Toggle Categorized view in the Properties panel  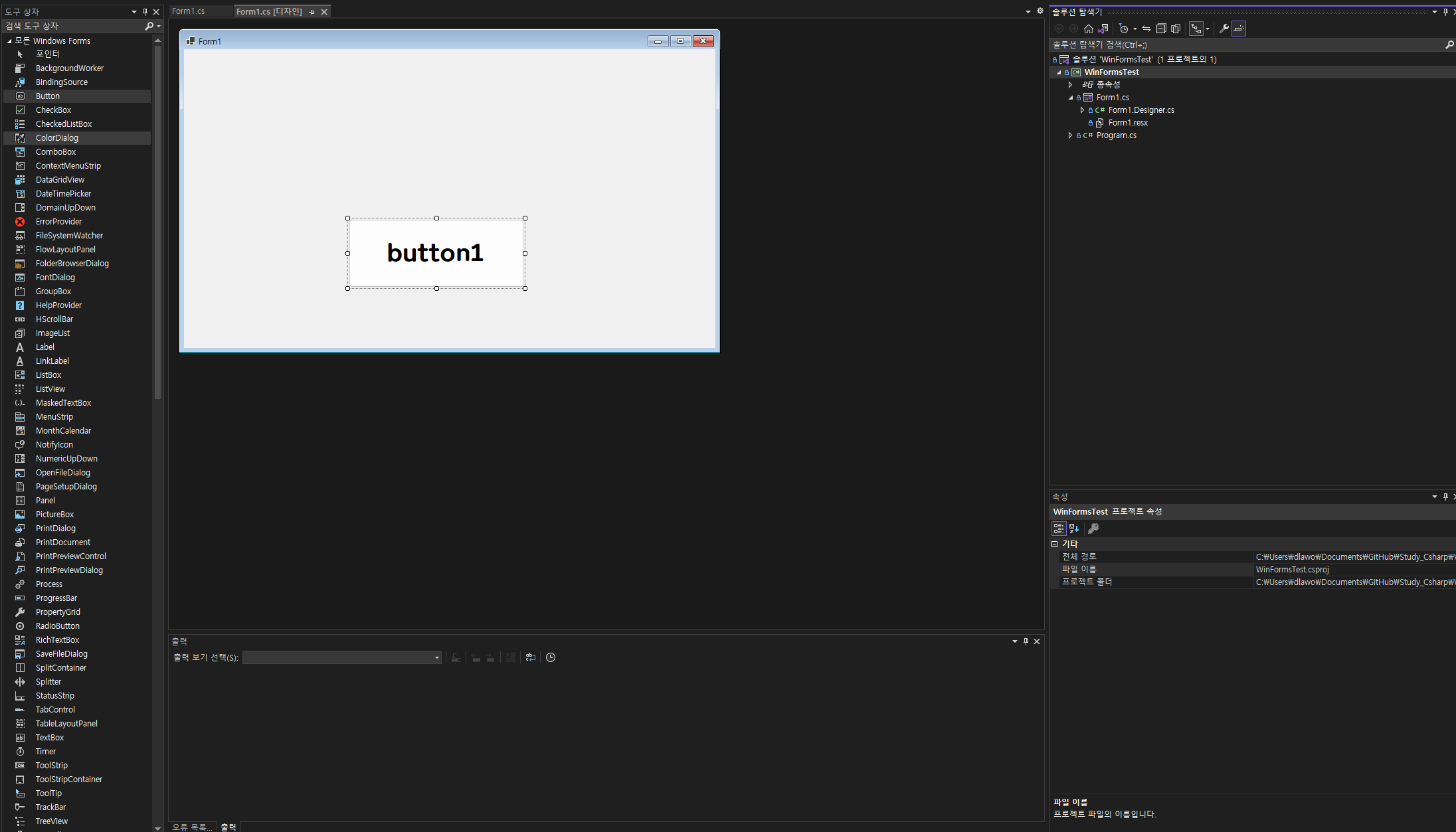(x=1059, y=529)
